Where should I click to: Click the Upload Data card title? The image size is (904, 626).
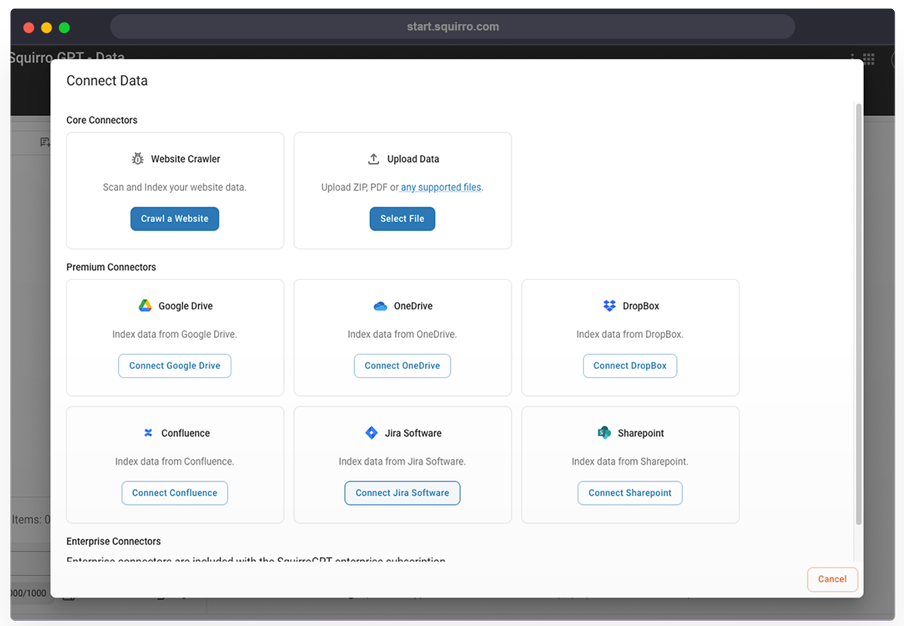(413, 159)
